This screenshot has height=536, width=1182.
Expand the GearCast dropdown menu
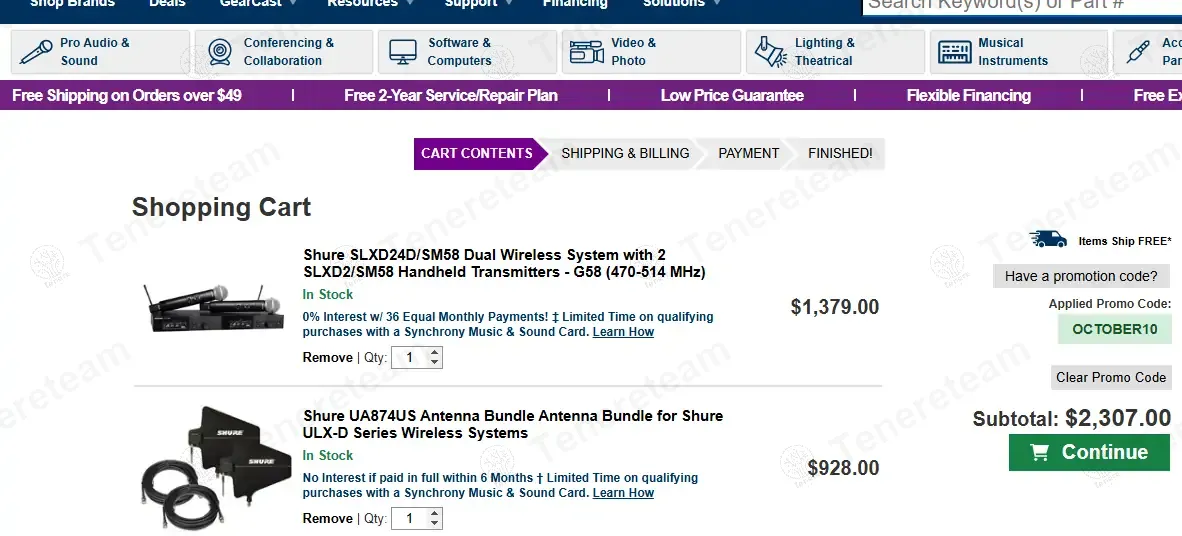click(293, 3)
